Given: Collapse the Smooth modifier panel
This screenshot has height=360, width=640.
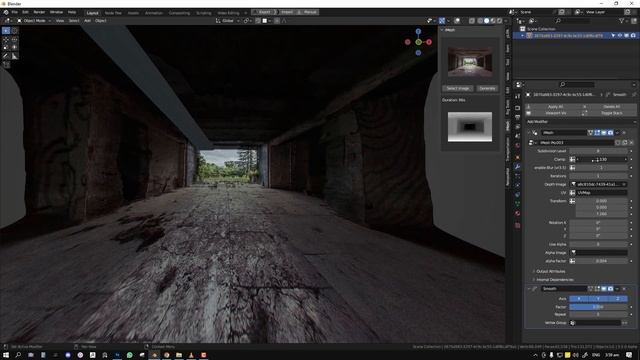Looking at the screenshot, I should 529,289.
